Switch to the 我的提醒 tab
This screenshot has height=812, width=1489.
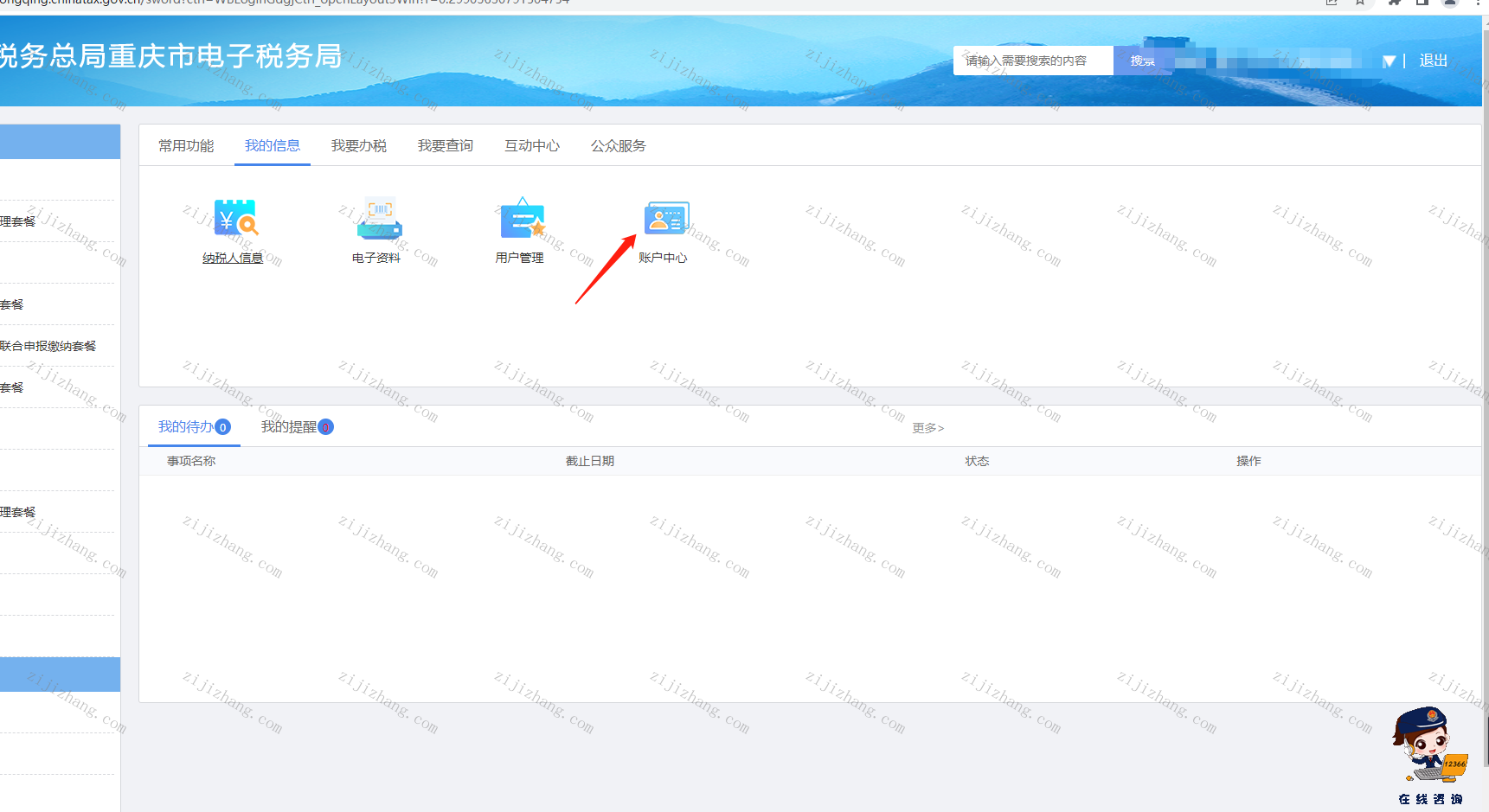point(289,427)
